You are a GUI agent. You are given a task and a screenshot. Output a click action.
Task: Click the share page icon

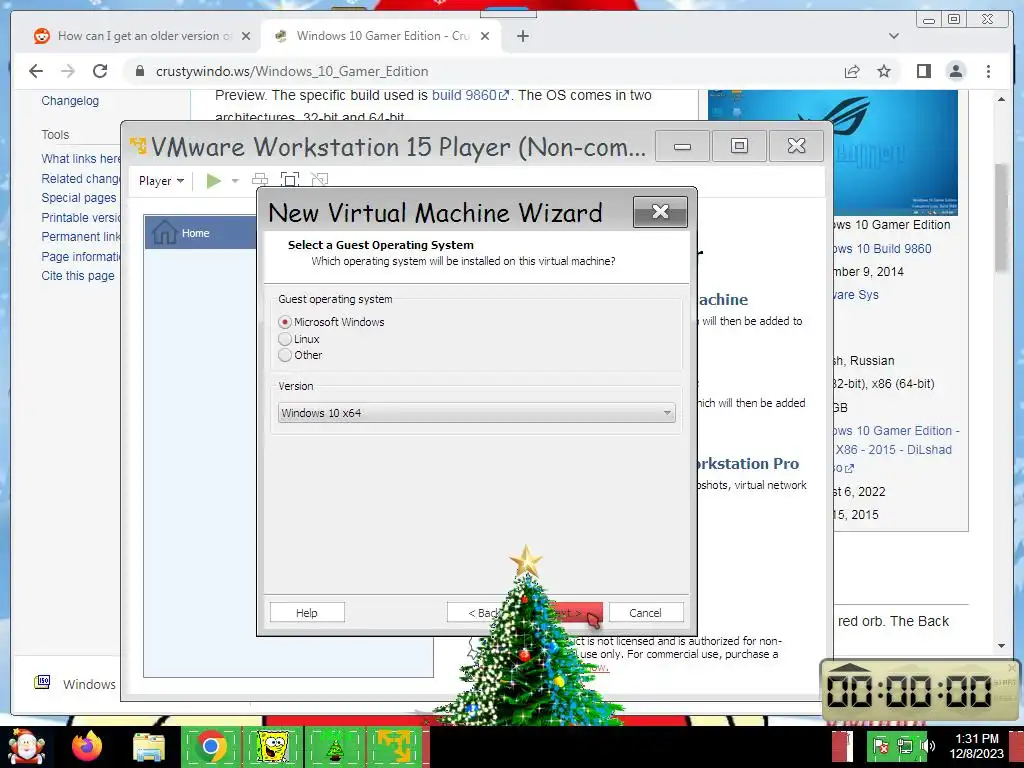coord(852,71)
